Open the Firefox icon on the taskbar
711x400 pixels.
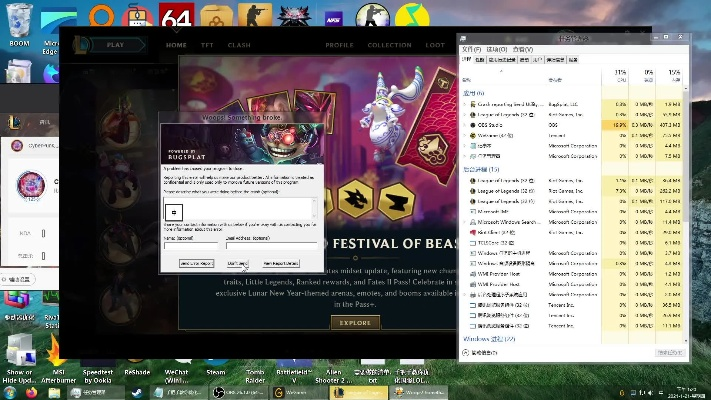tap(31, 392)
